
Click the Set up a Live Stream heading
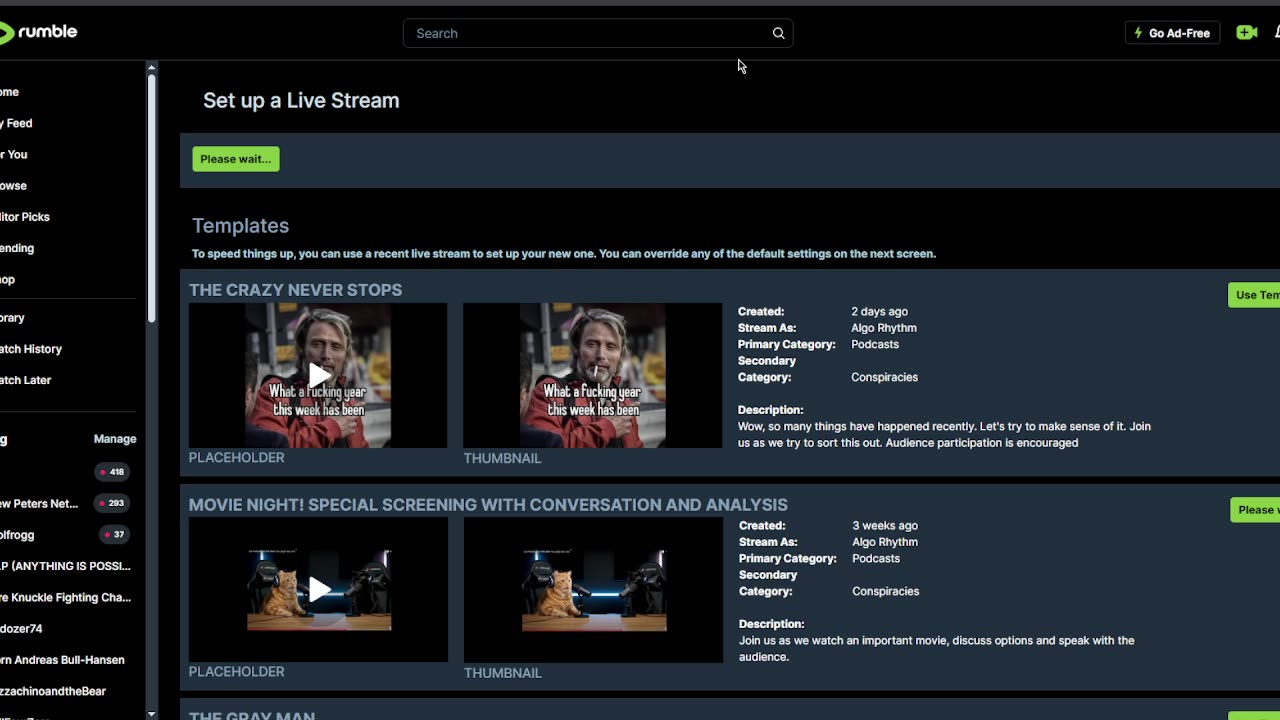tap(301, 100)
